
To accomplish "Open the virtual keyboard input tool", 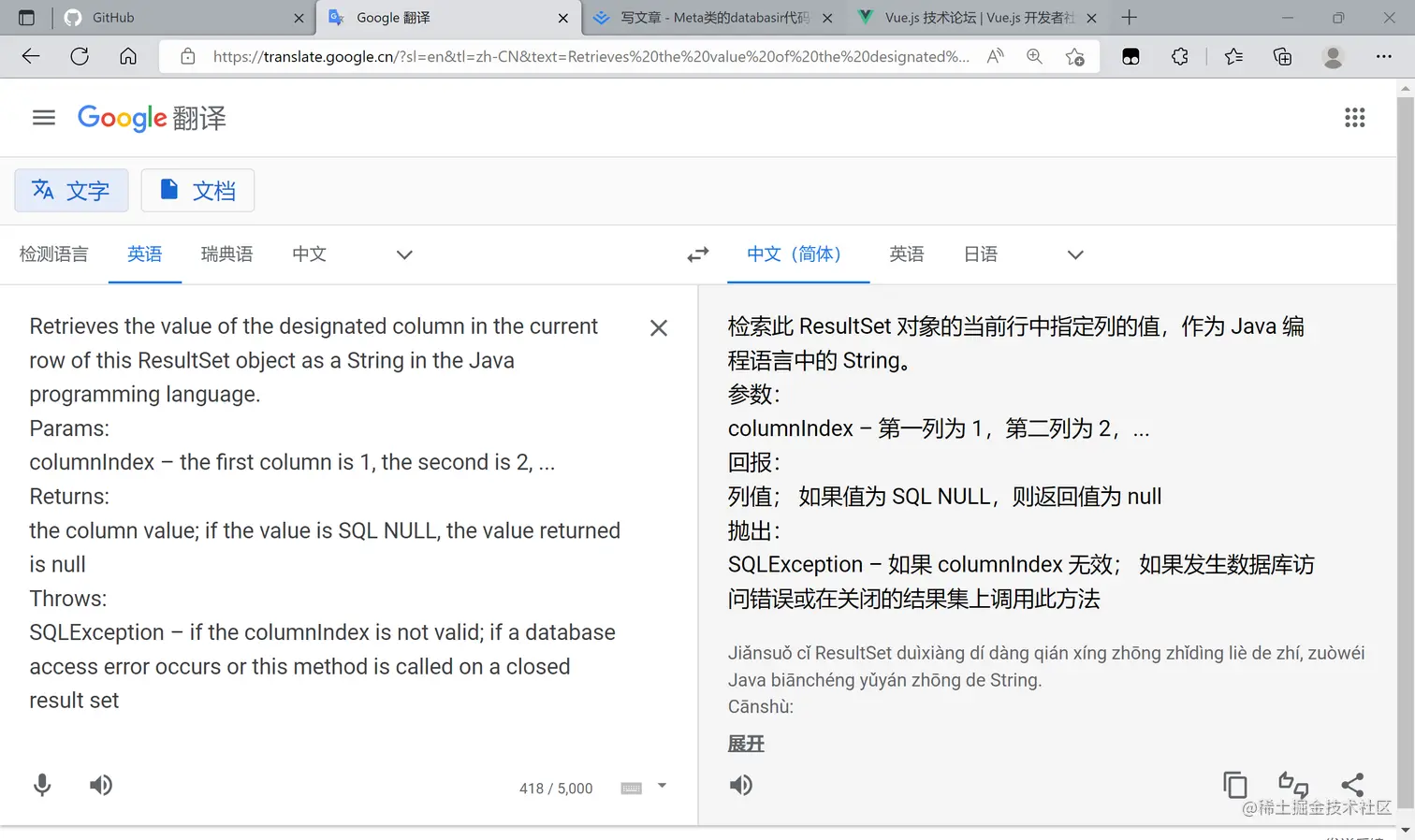I will click(x=632, y=789).
